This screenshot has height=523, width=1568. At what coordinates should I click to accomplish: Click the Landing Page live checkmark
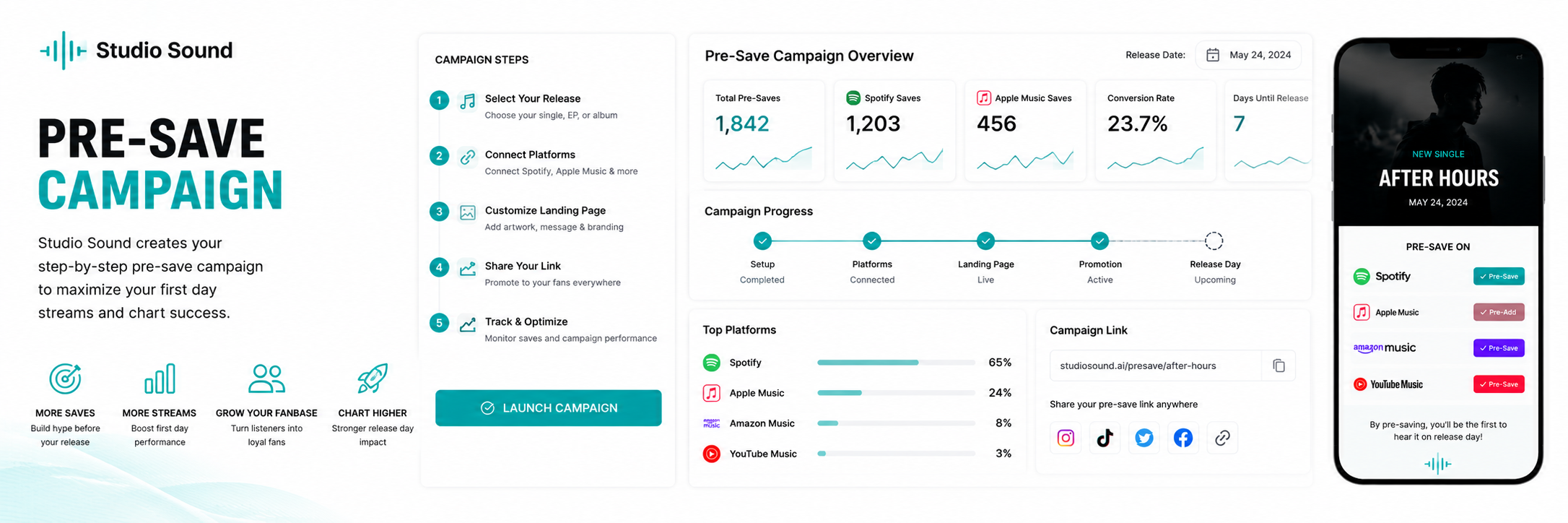click(x=985, y=241)
